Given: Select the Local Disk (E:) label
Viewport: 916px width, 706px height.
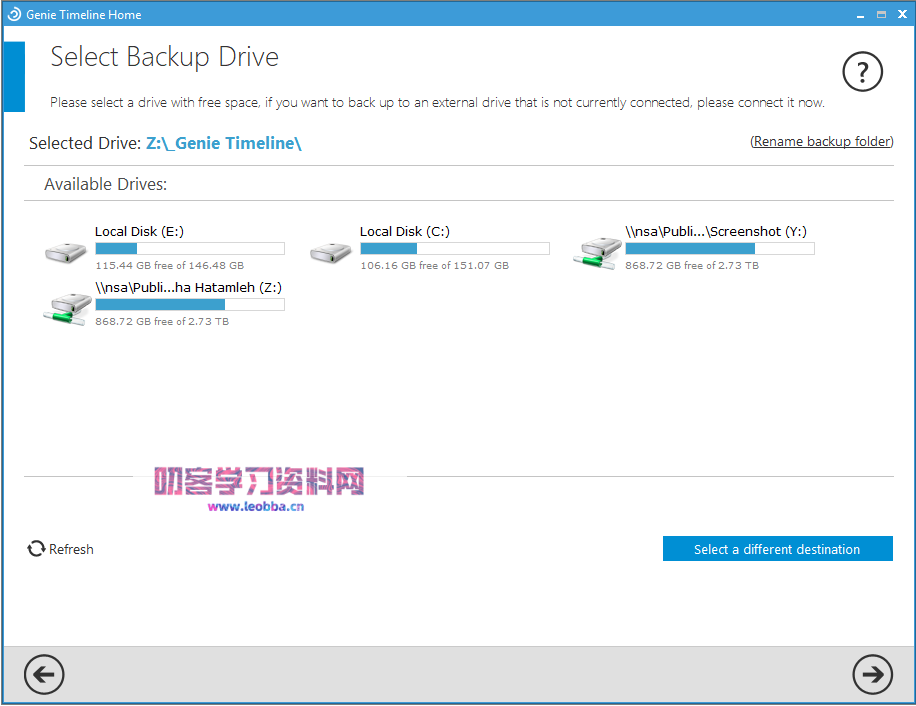Looking at the screenshot, I should pyautogui.click(x=140, y=231).
